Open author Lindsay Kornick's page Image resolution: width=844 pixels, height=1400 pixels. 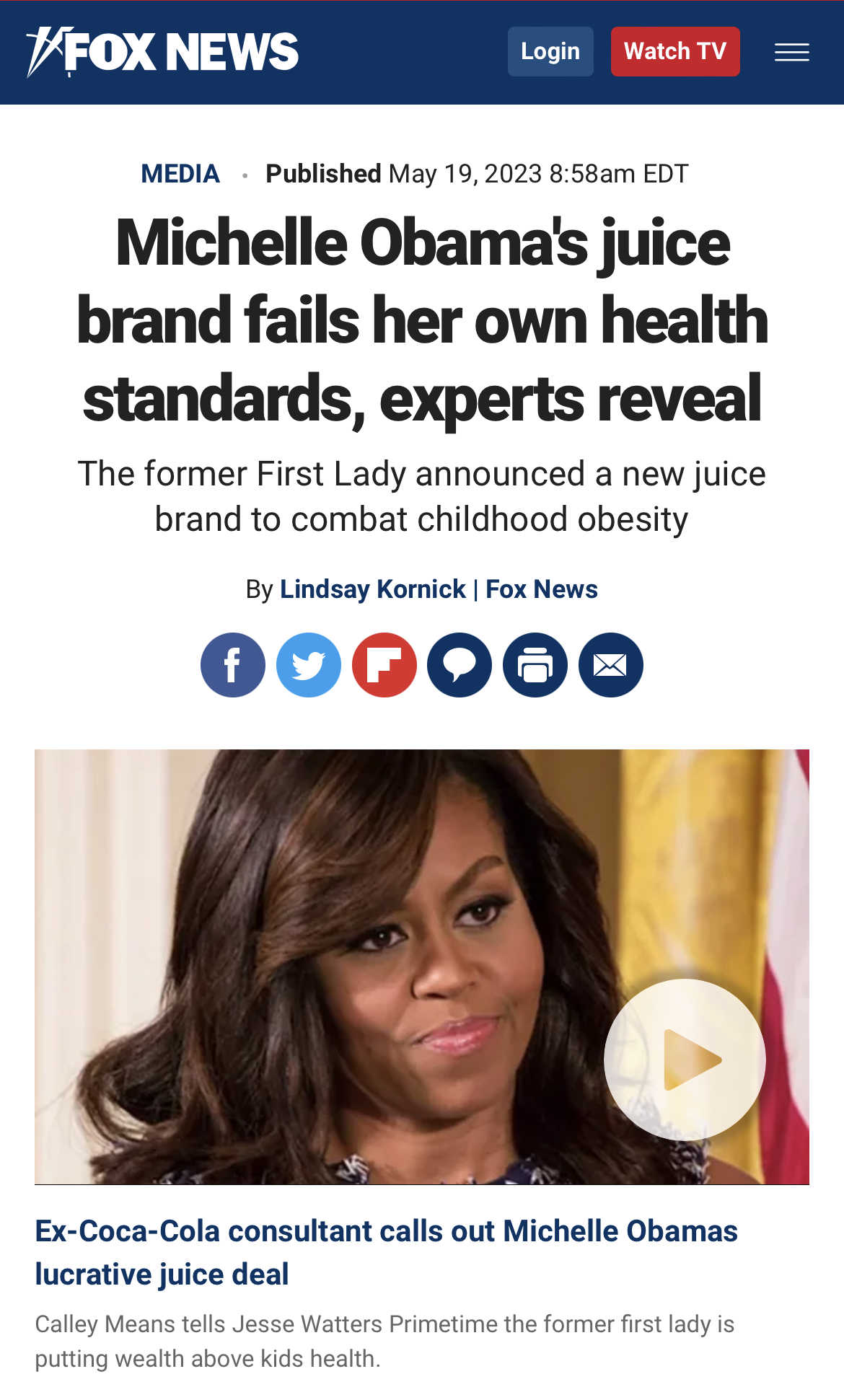point(373,589)
